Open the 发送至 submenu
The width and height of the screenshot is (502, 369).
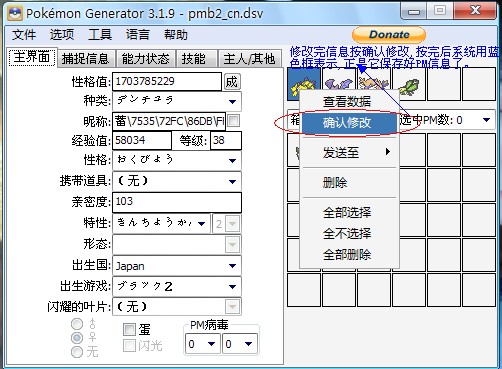tap(349, 153)
